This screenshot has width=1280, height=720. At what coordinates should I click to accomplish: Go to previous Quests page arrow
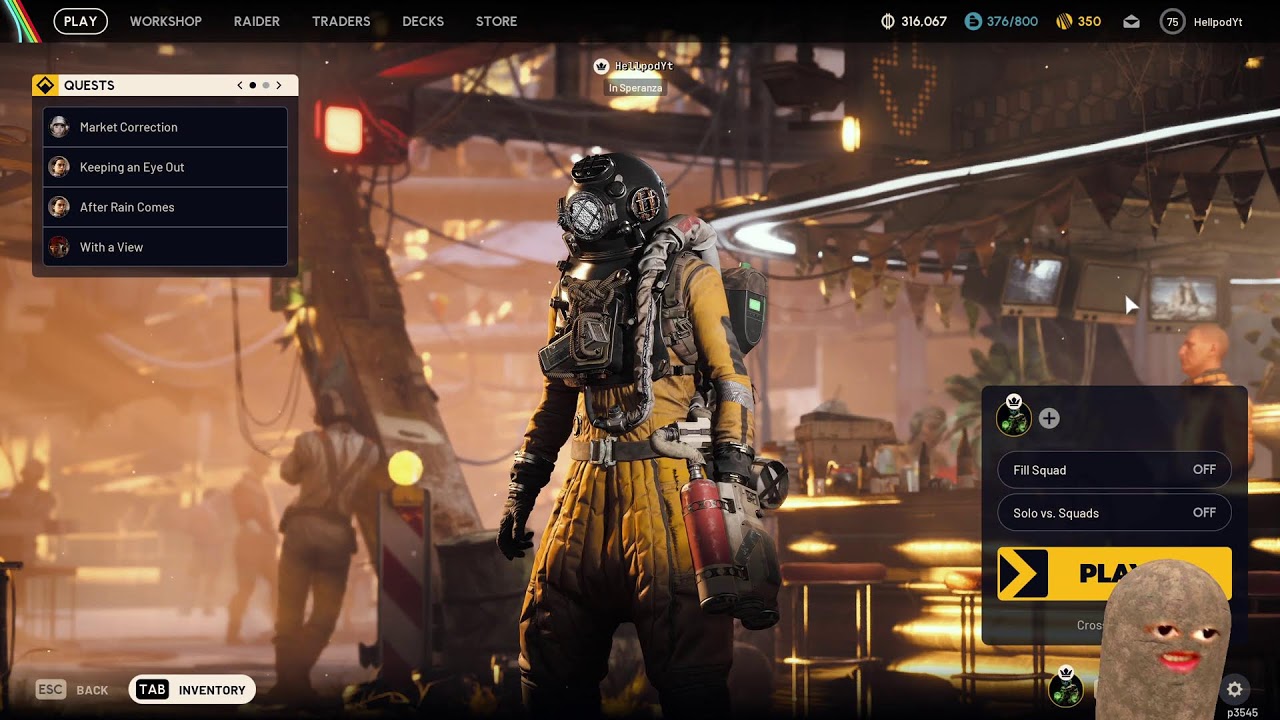coord(240,85)
